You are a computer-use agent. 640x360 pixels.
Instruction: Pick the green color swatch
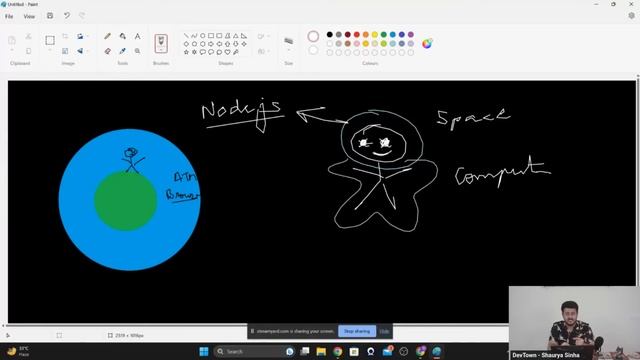[x=384, y=34]
